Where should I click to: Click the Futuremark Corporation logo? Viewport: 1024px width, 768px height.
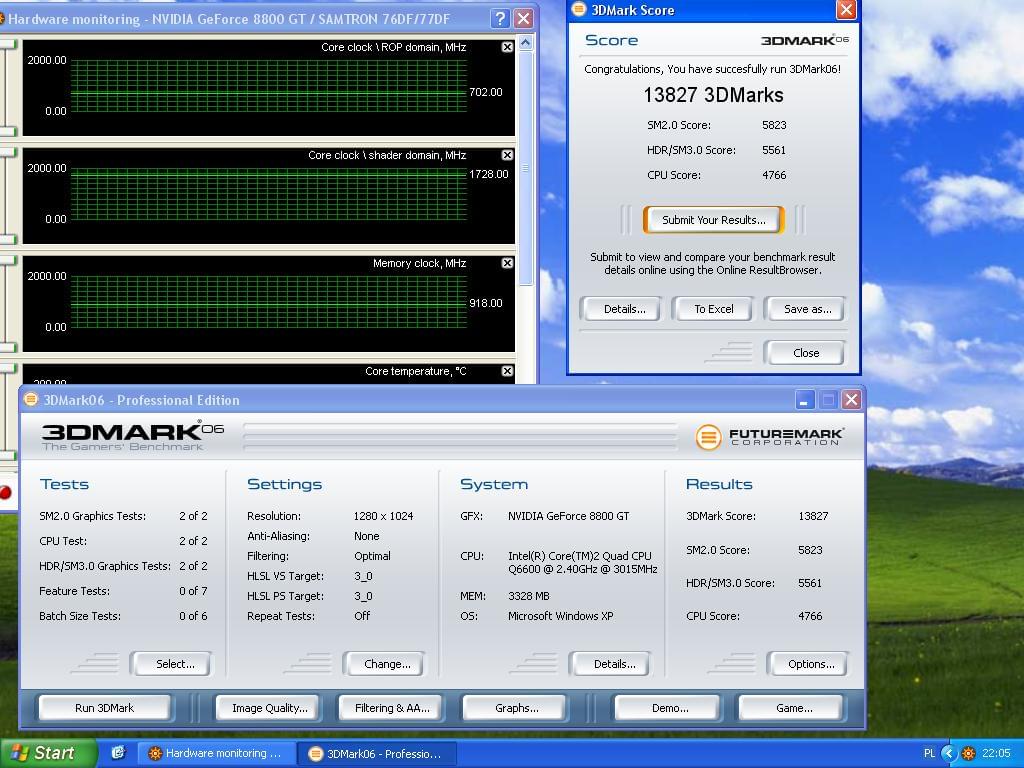tap(769, 436)
